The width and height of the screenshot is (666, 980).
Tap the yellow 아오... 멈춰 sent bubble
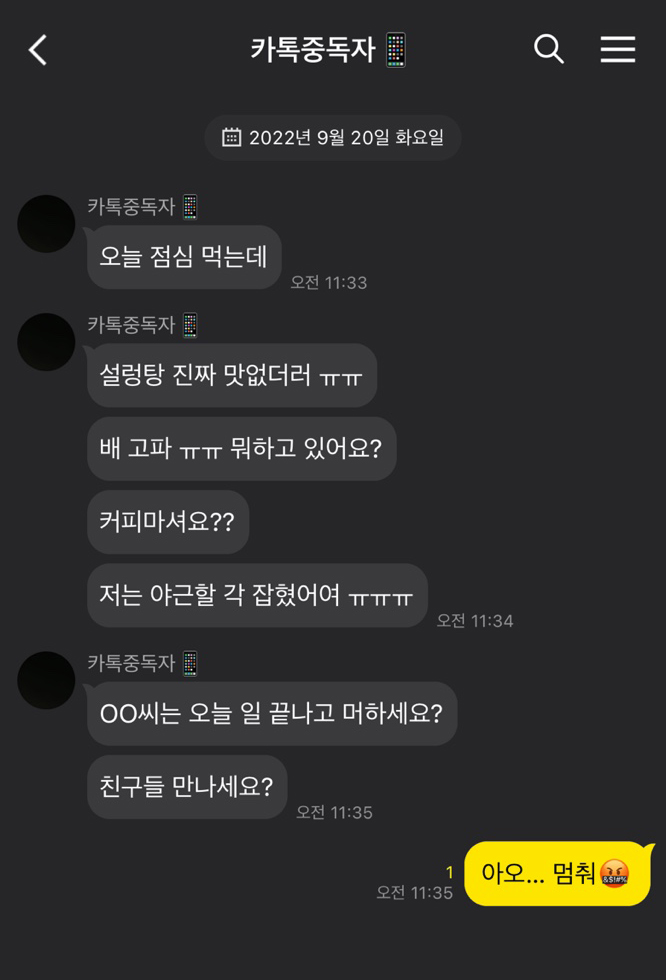[557, 873]
